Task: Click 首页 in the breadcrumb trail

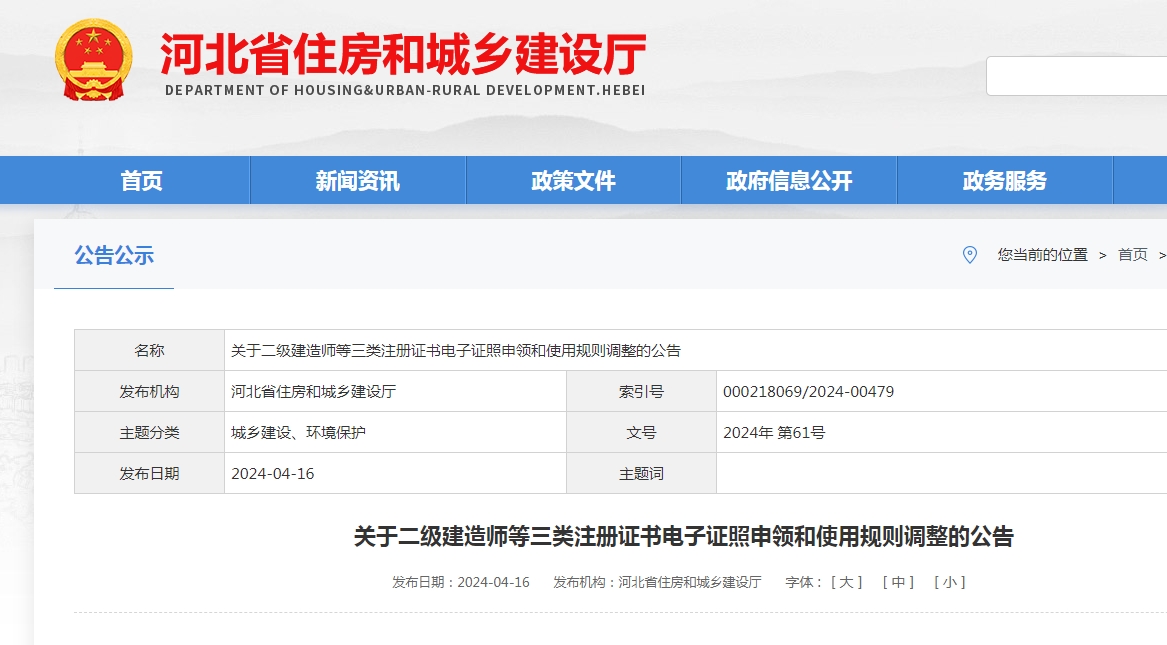Action: (x=1131, y=255)
